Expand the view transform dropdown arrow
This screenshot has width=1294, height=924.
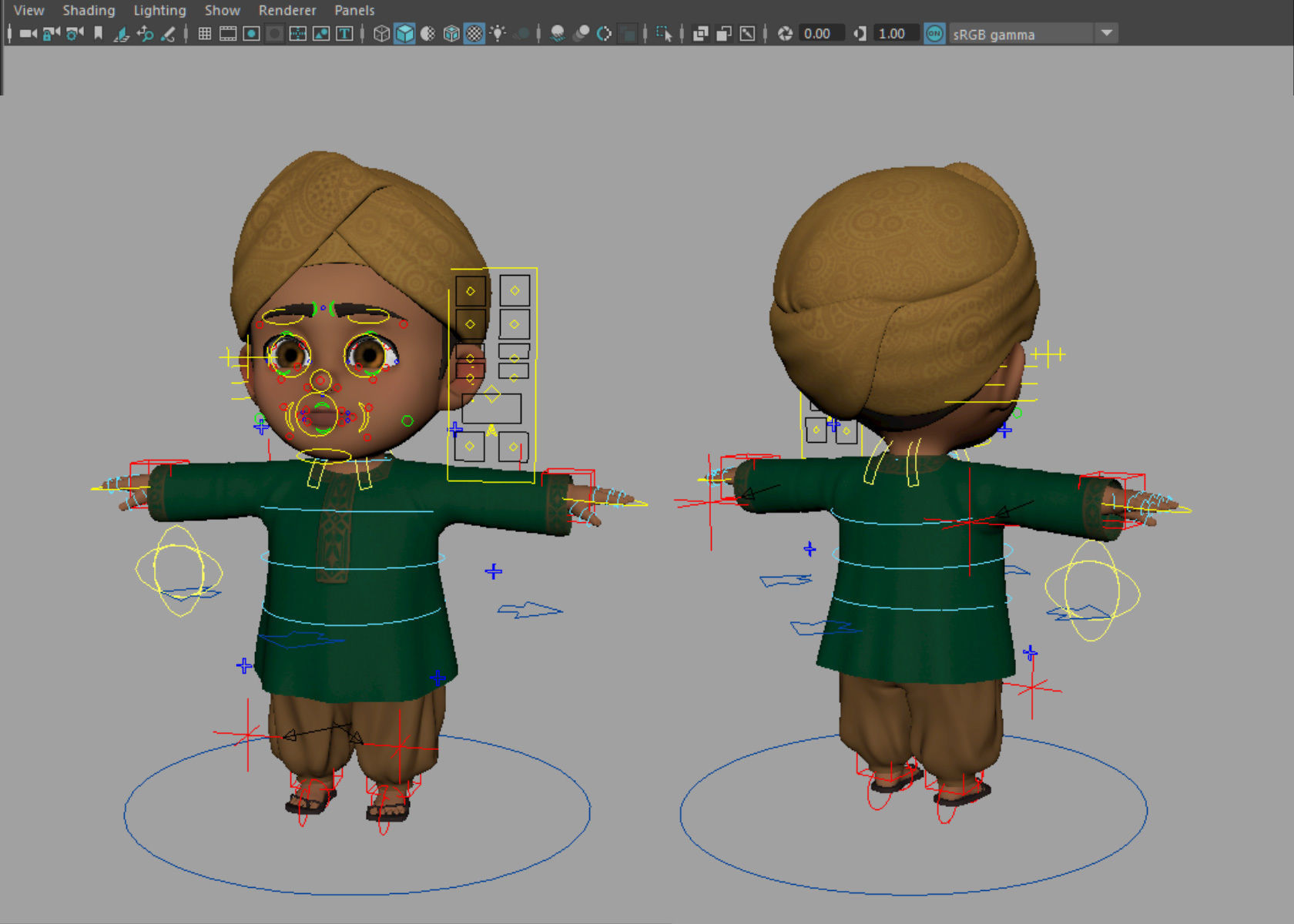pyautogui.click(x=1107, y=33)
